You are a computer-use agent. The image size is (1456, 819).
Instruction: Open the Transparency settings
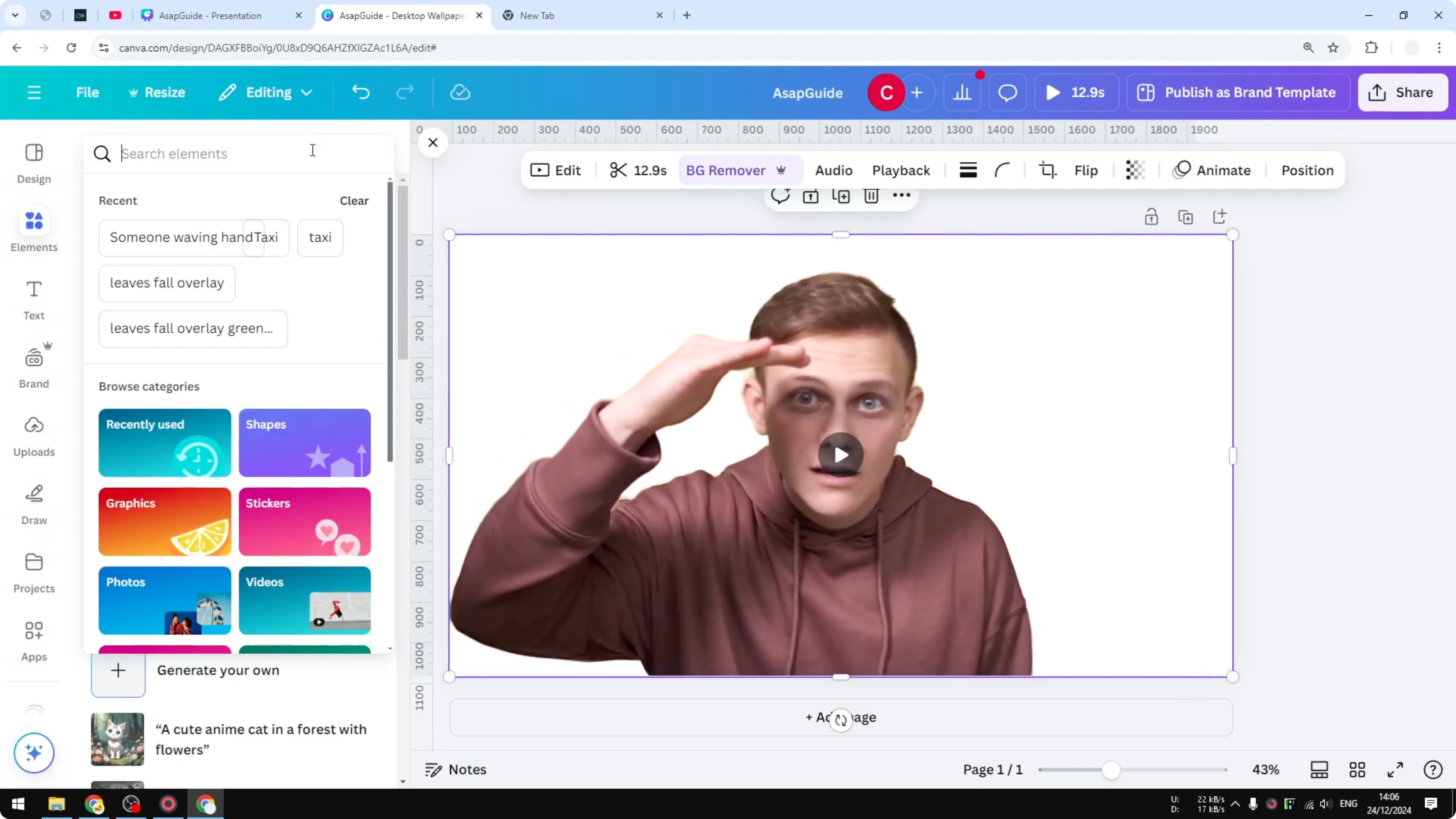tap(1136, 170)
